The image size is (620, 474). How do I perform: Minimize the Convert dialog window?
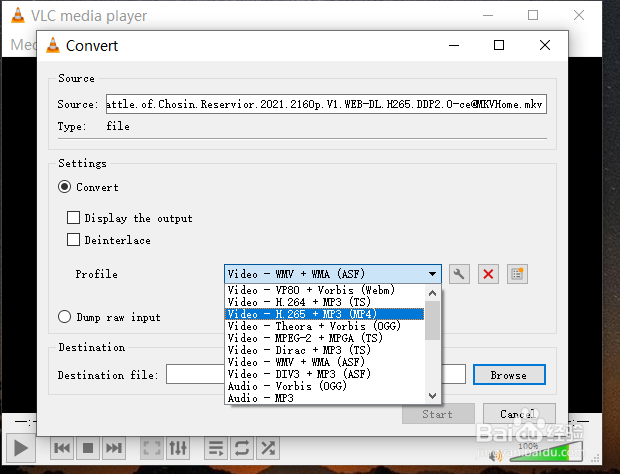(454, 45)
